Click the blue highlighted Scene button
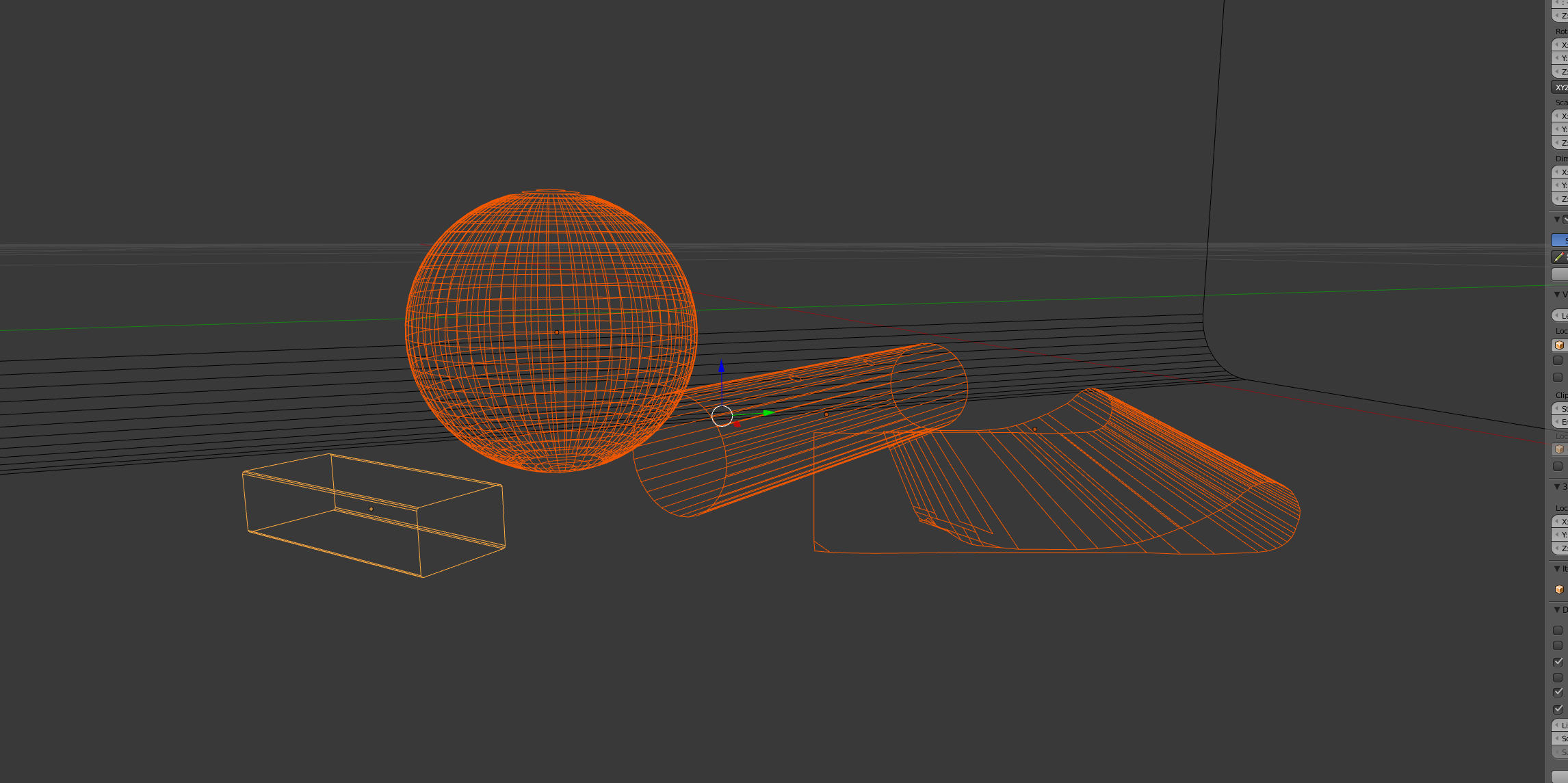 [x=1560, y=240]
